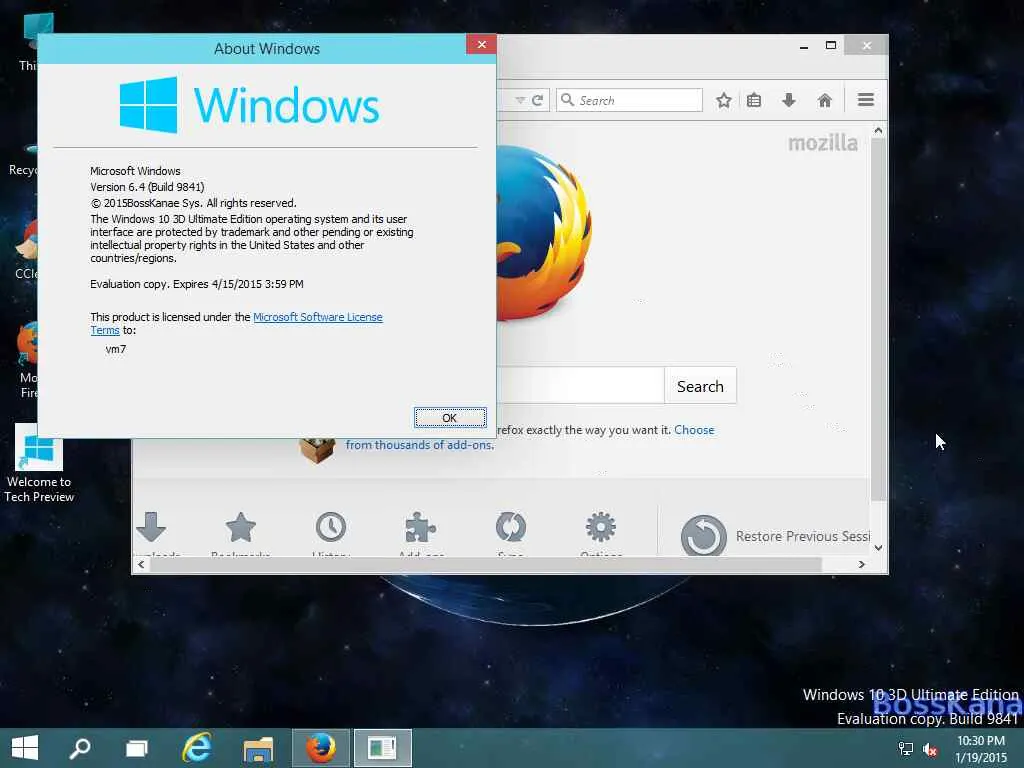Click Restore Previous Session
This screenshot has height=768, width=1024.
(775, 536)
